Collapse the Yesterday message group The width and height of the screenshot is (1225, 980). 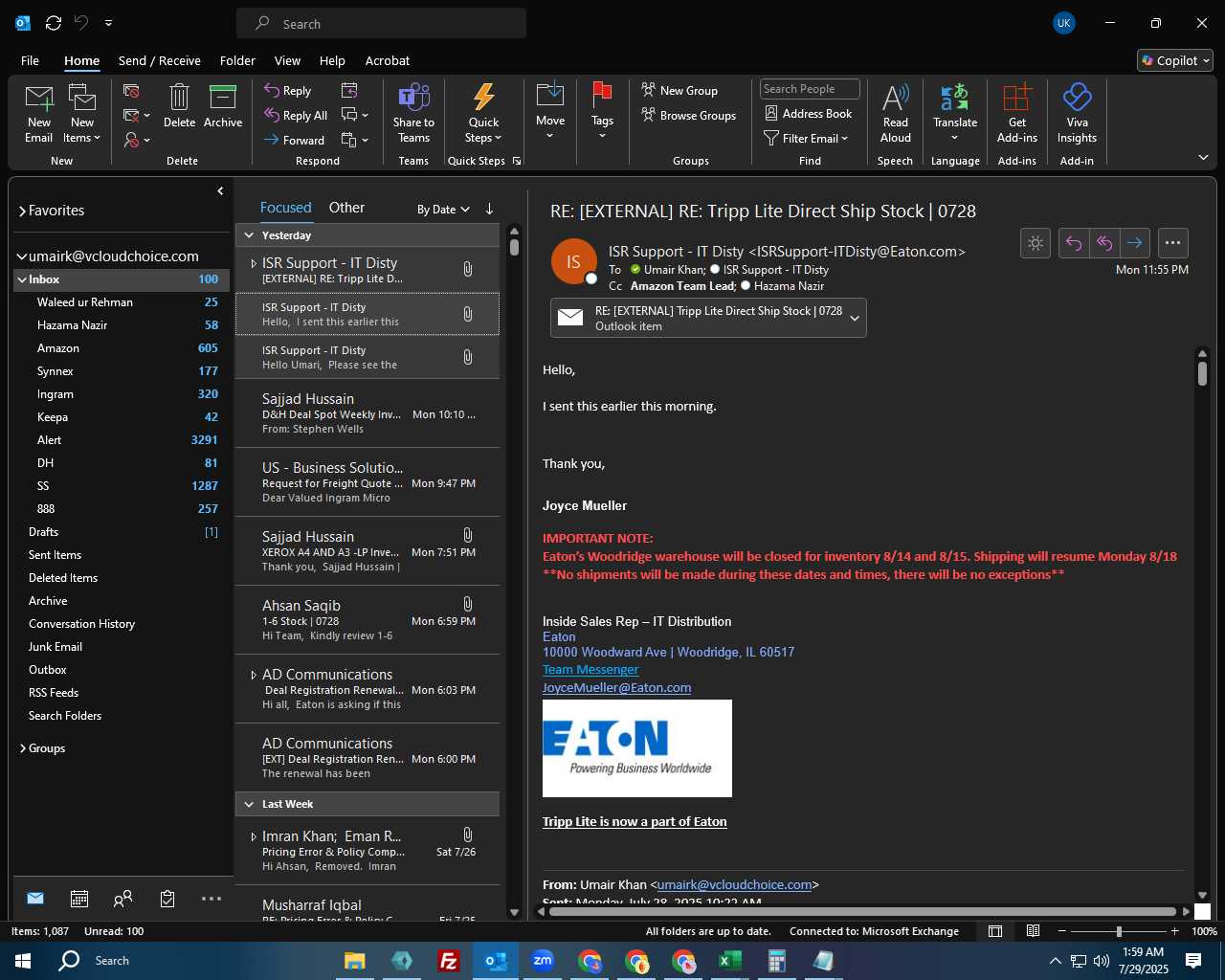[x=249, y=235]
